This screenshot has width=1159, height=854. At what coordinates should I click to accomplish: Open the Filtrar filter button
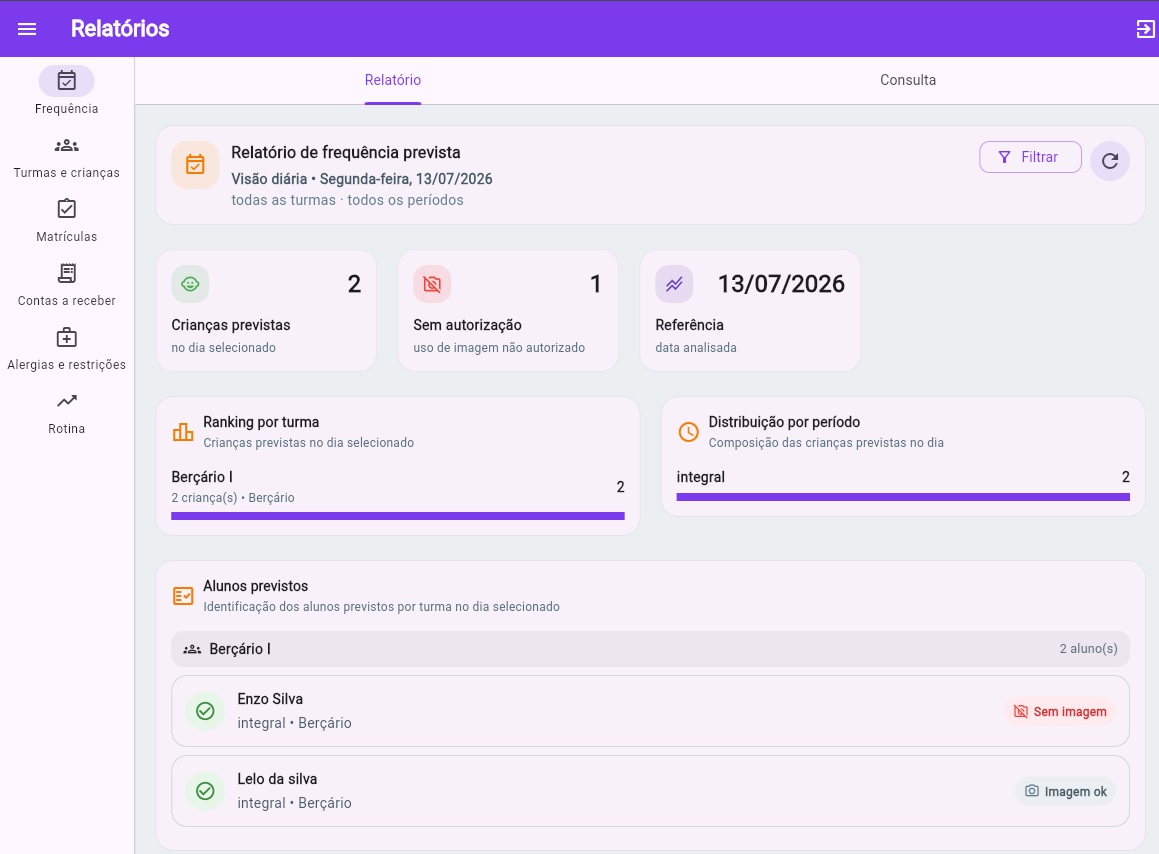tap(1030, 157)
